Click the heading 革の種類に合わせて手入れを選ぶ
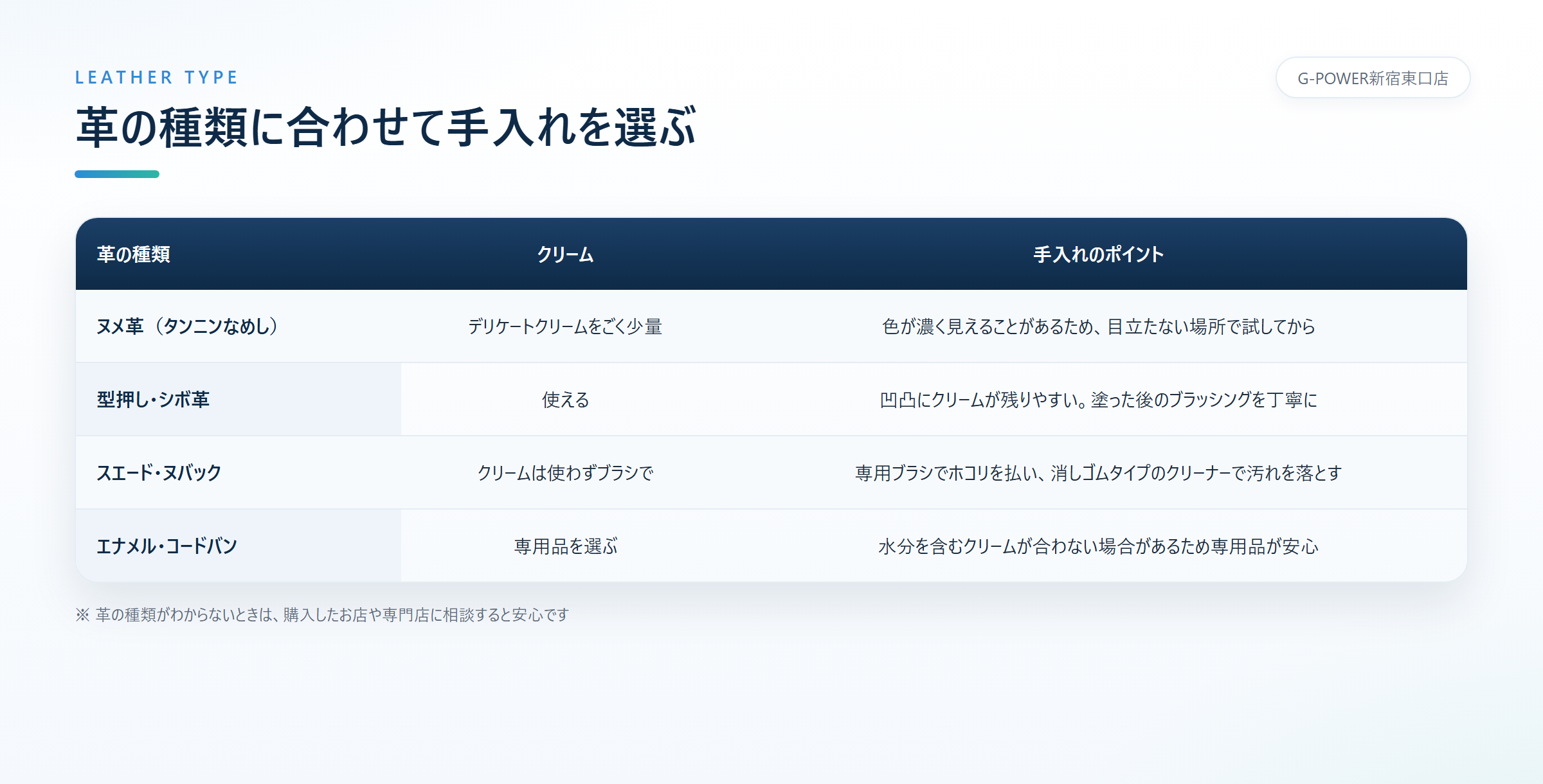 pyautogui.click(x=386, y=127)
